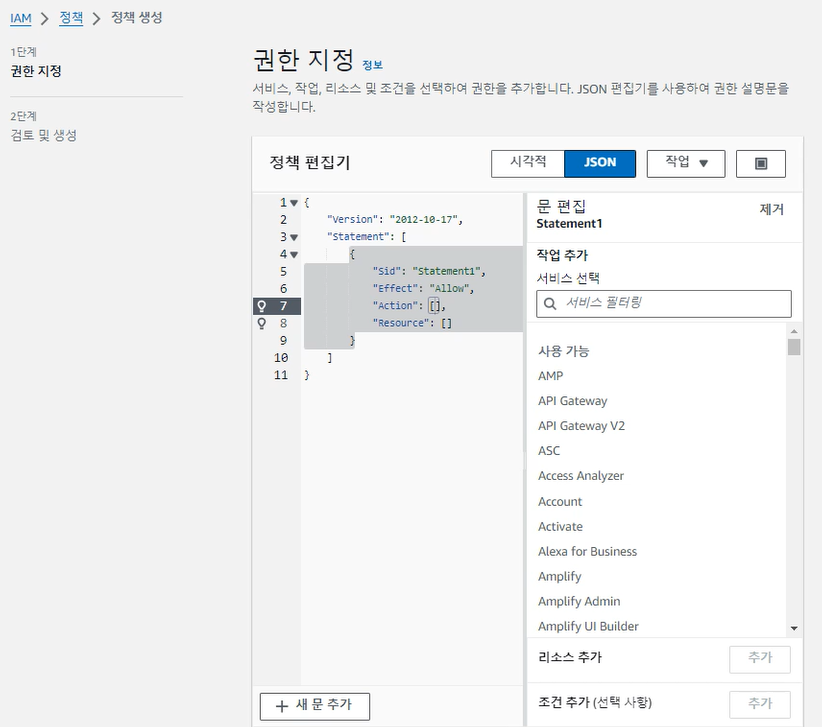Click "Statement1" value in JSON editor
The height and width of the screenshot is (727, 822).
[x=446, y=272]
